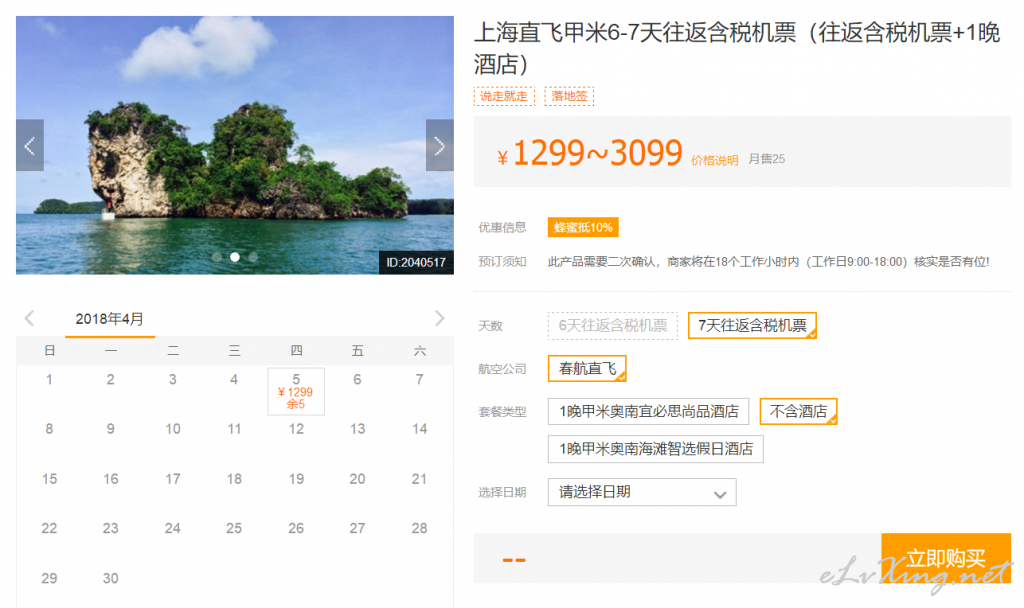Click calendar date 18

coord(234,479)
